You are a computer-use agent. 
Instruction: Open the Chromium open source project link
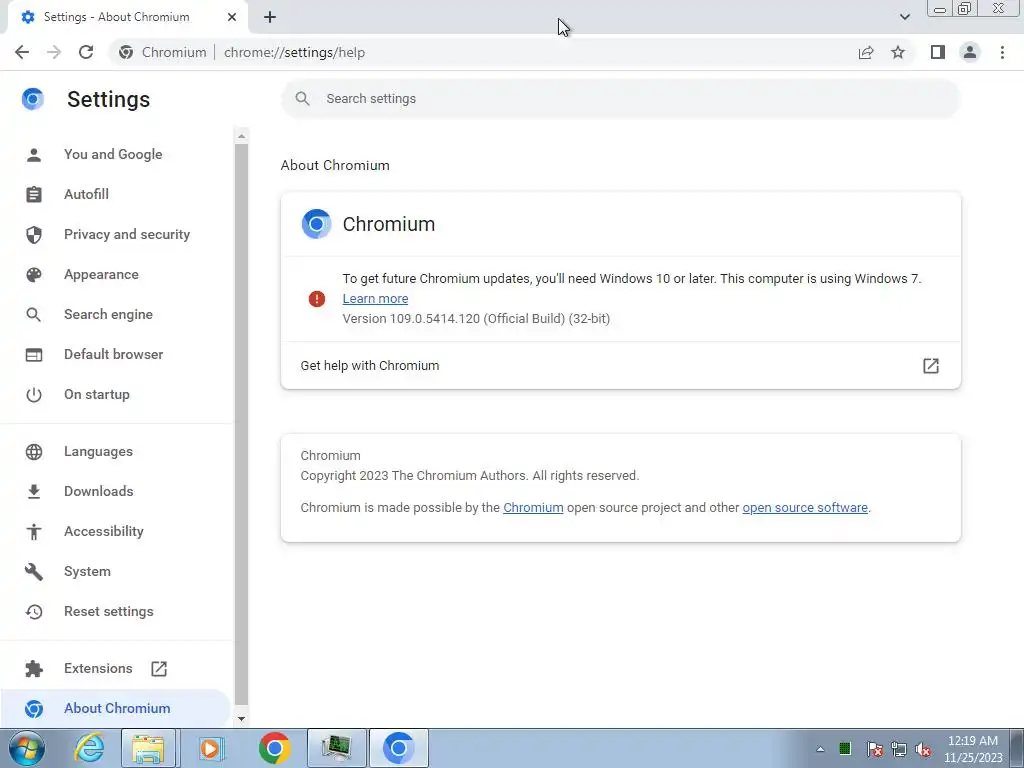533,507
